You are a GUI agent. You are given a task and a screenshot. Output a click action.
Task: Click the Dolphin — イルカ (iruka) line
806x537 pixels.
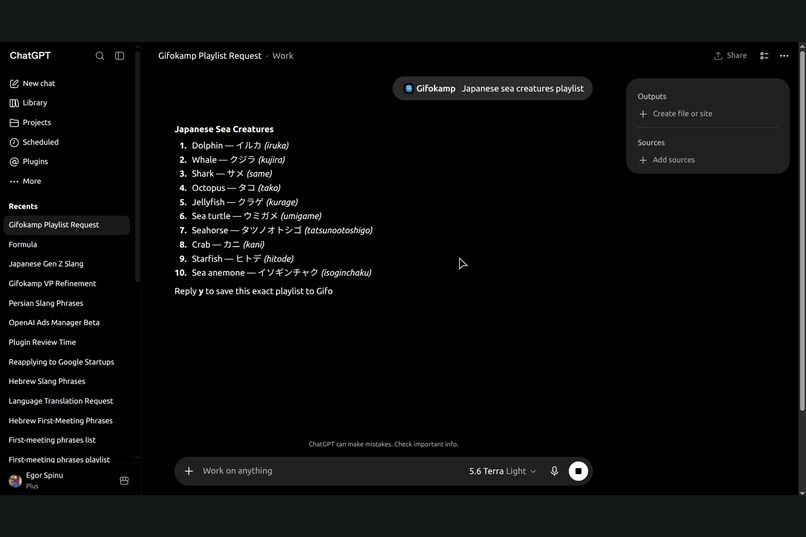pos(240,145)
